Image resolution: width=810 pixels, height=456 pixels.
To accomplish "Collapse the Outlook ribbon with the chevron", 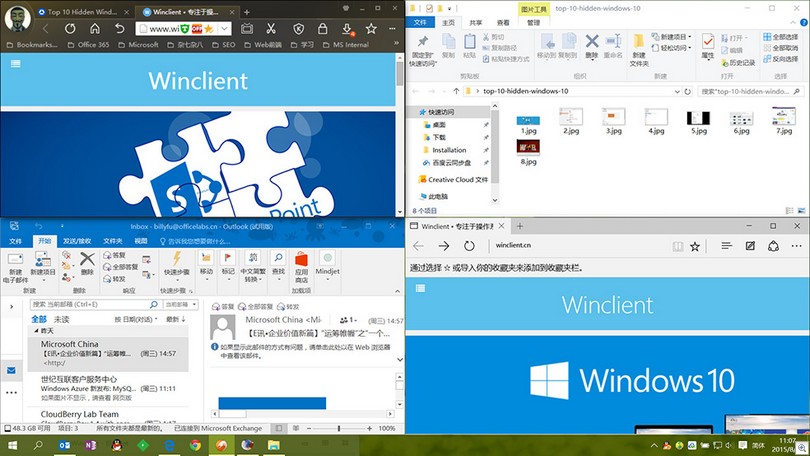I will point(397,291).
